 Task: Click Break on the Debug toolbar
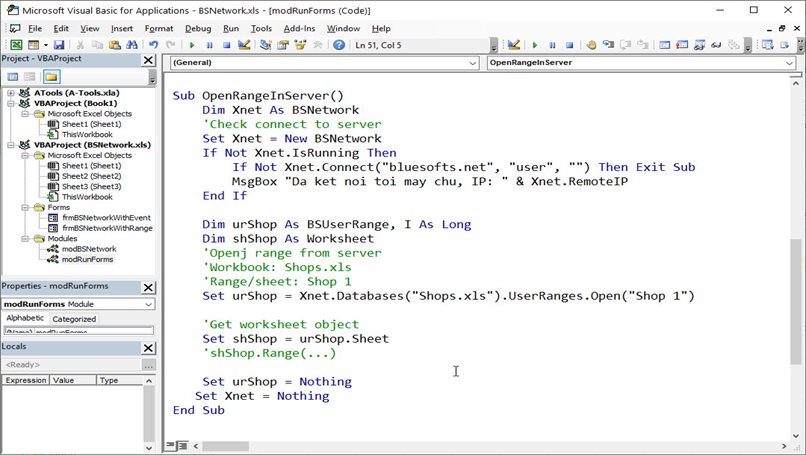(552, 45)
